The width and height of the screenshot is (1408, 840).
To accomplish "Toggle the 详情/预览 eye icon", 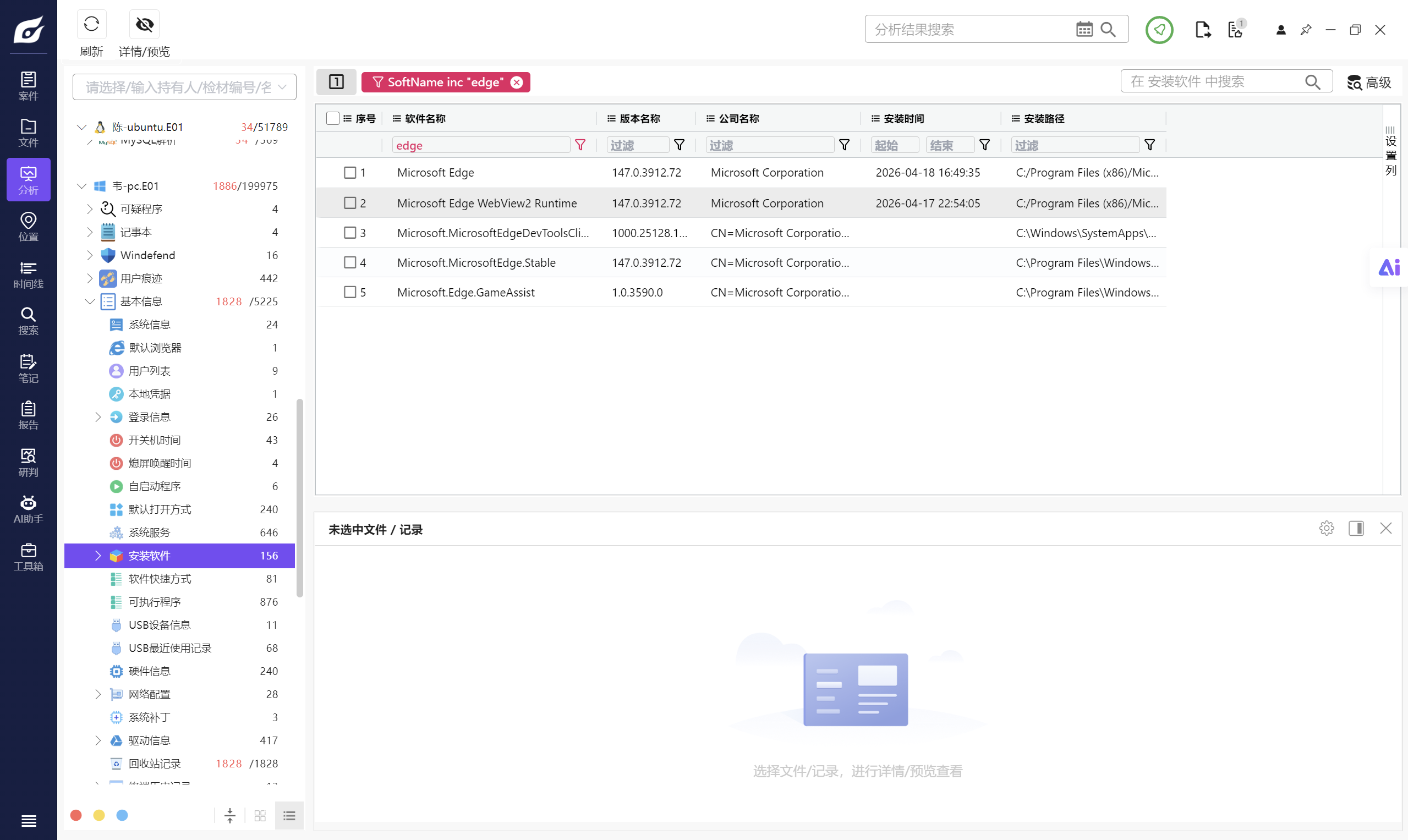I will [144, 24].
